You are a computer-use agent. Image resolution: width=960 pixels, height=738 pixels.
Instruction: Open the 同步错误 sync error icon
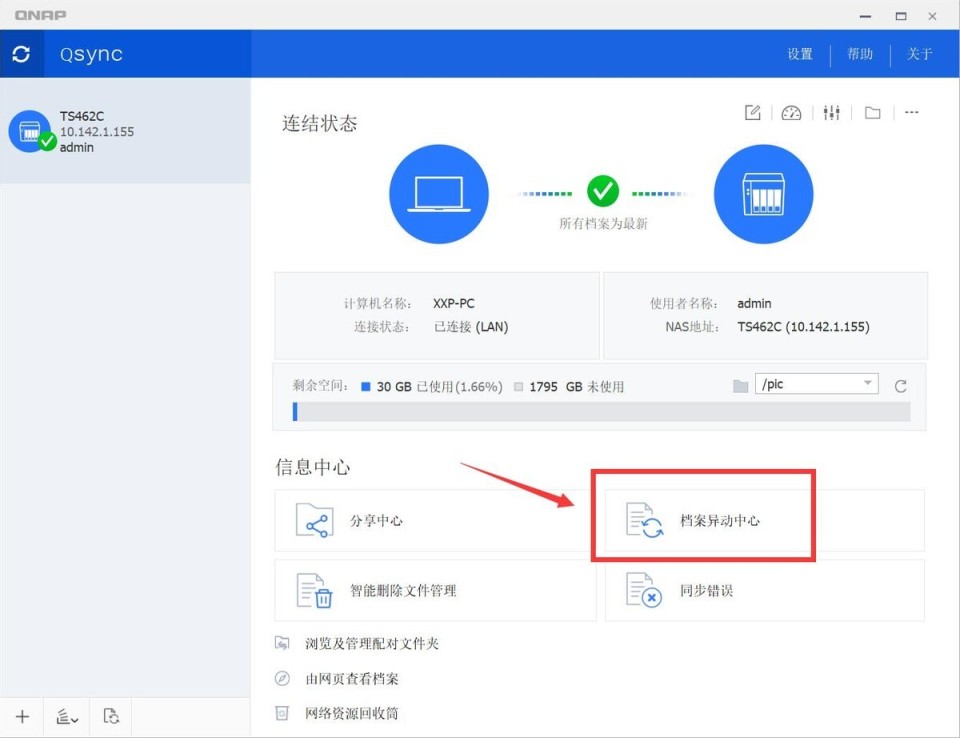pos(643,590)
